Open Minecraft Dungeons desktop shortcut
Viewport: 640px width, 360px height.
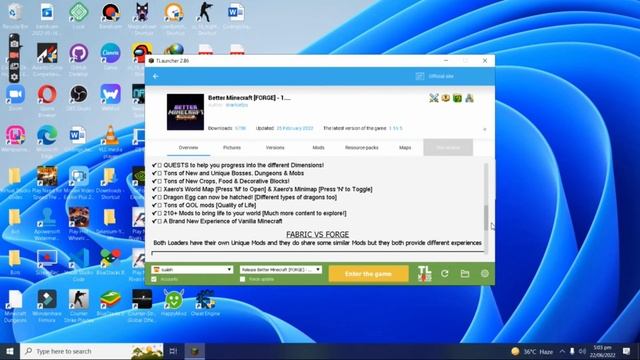15,306
